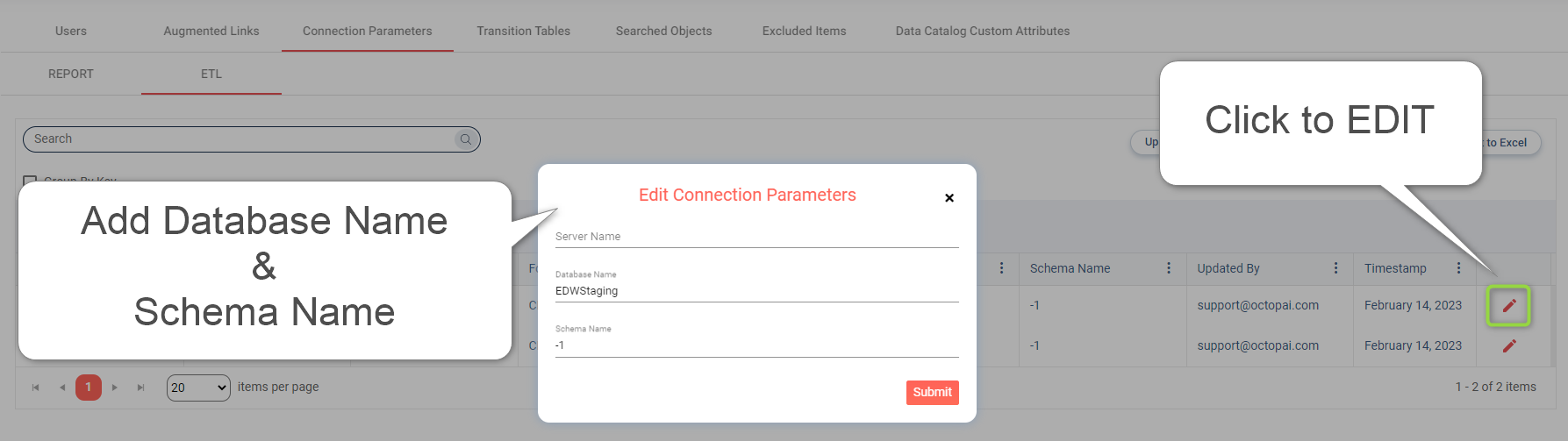Viewport: 1568px width, 441px height.
Task: Go to the next page arrow
Action: 115,388
